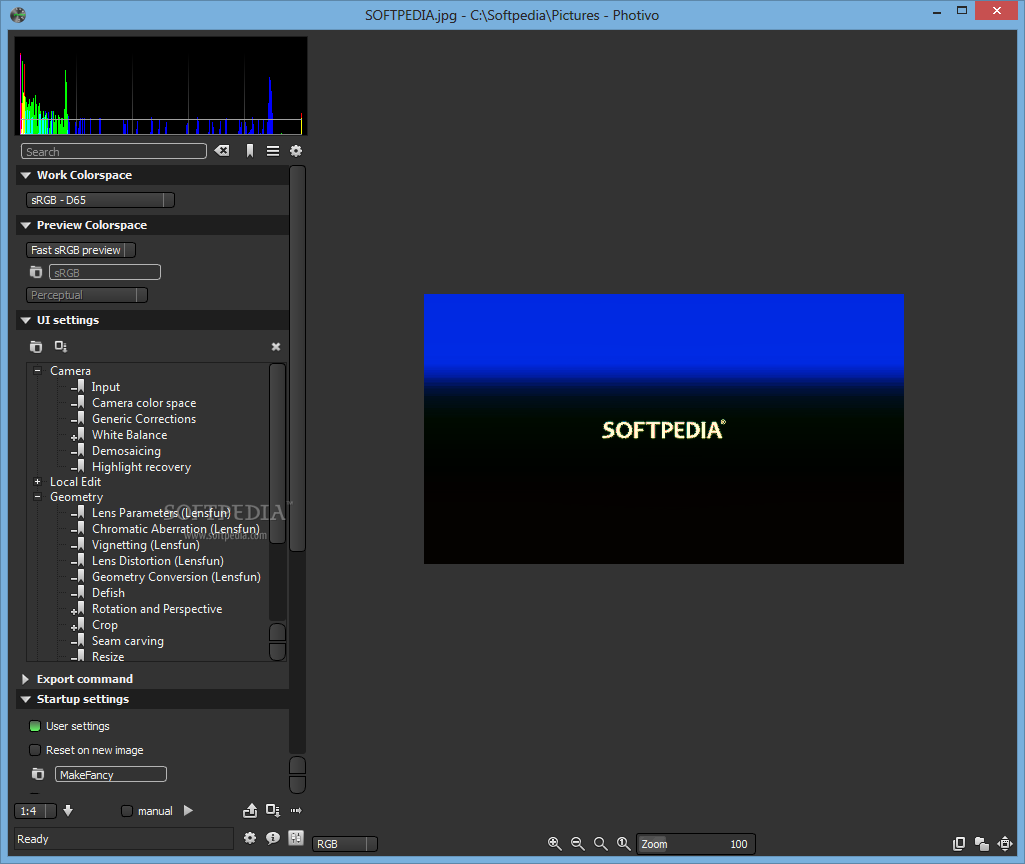Select Rotation and Perspective item
Viewport: 1025px width, 864px height.
[x=157, y=608]
